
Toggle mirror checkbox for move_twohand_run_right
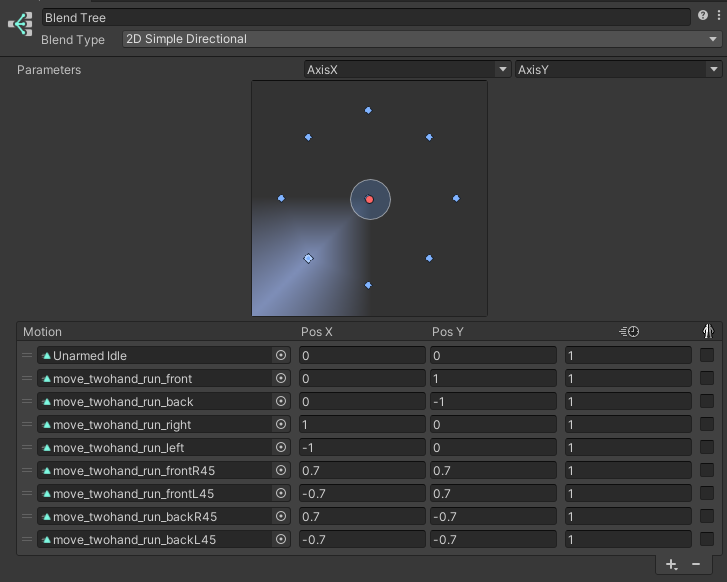[x=707, y=424]
